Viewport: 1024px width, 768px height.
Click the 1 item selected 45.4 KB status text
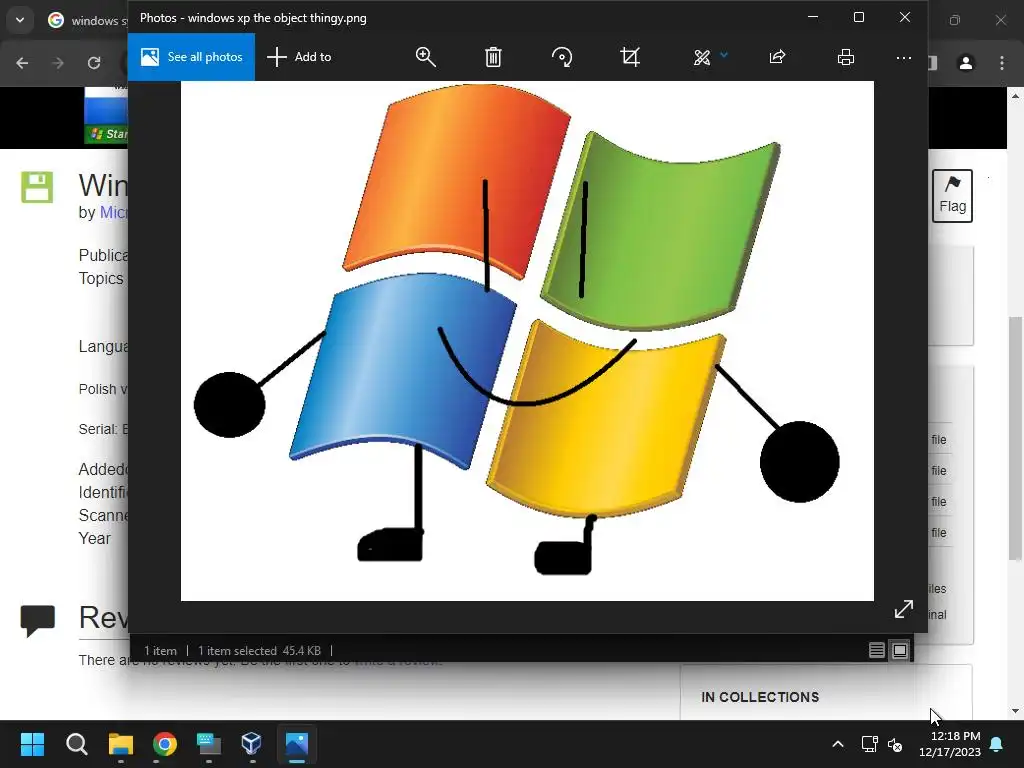tap(259, 650)
